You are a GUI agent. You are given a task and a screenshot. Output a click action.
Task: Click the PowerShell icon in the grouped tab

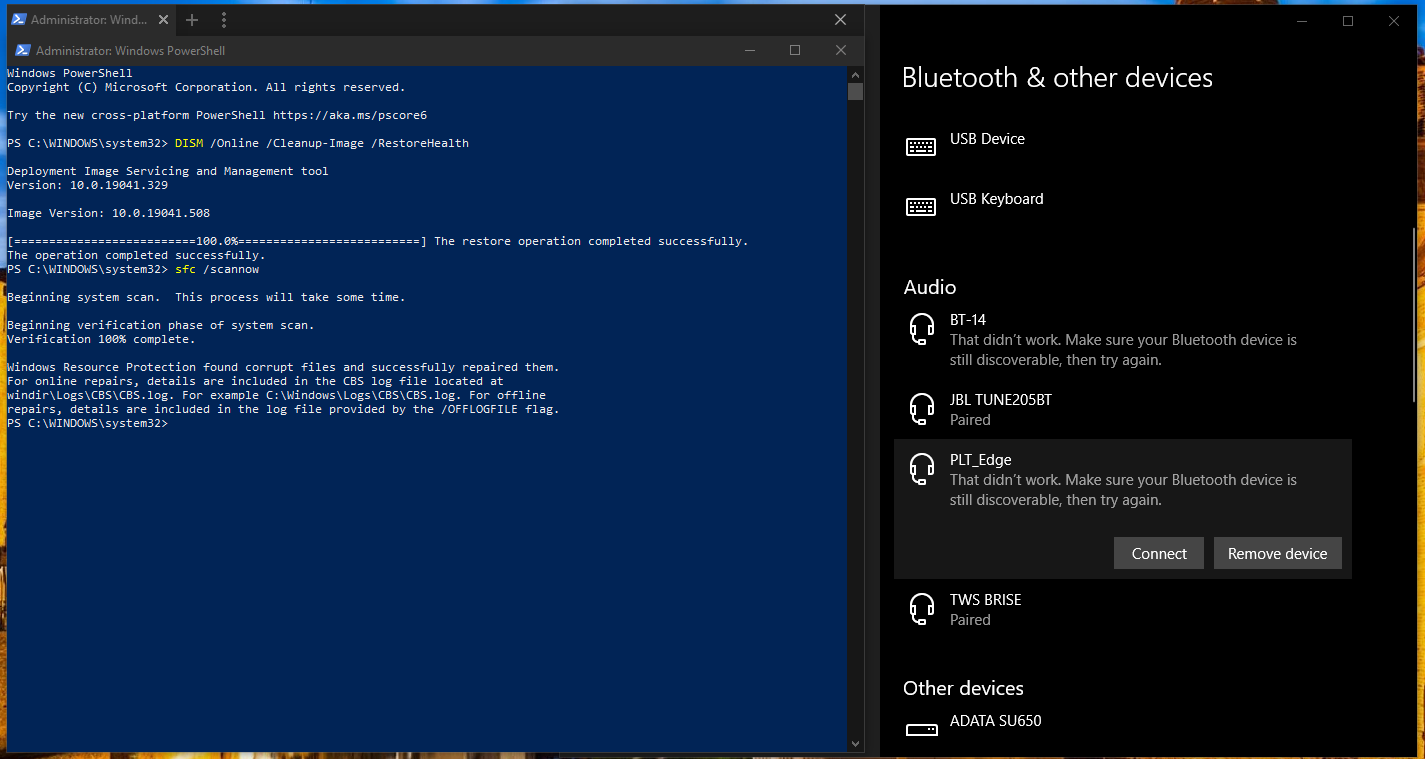18,20
